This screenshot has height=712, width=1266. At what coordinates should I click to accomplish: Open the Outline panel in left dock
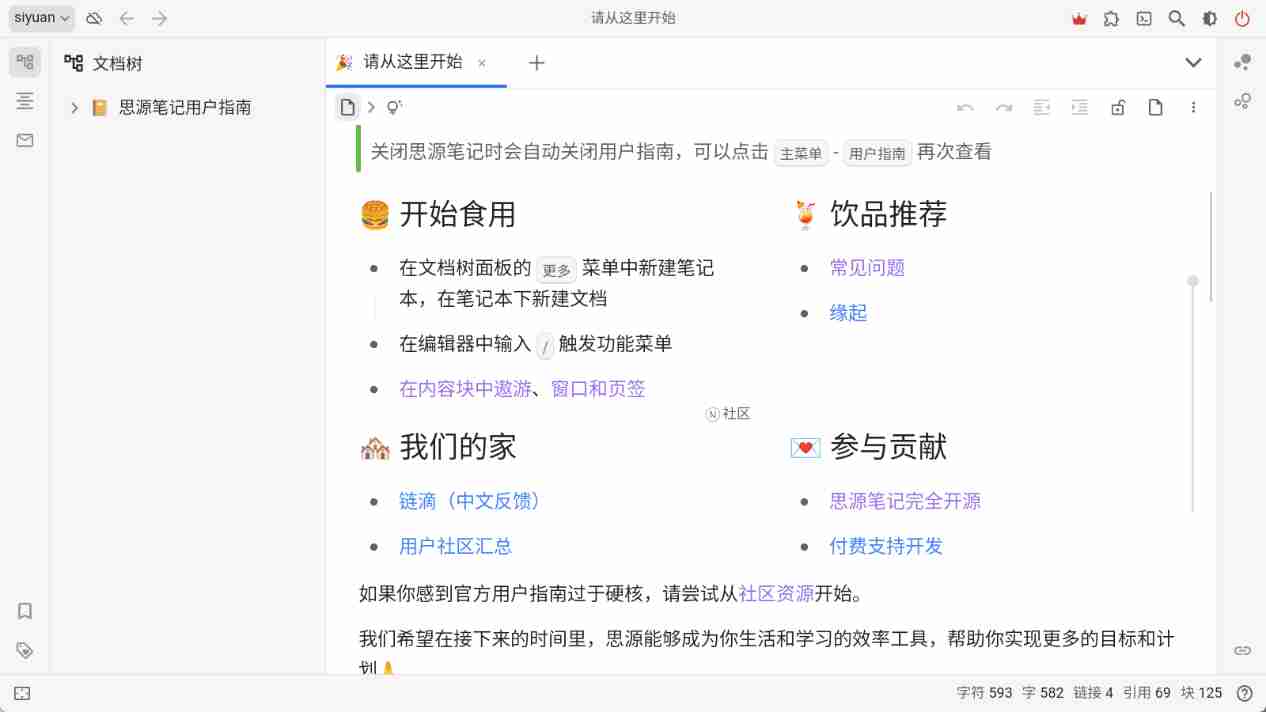tap(25, 101)
